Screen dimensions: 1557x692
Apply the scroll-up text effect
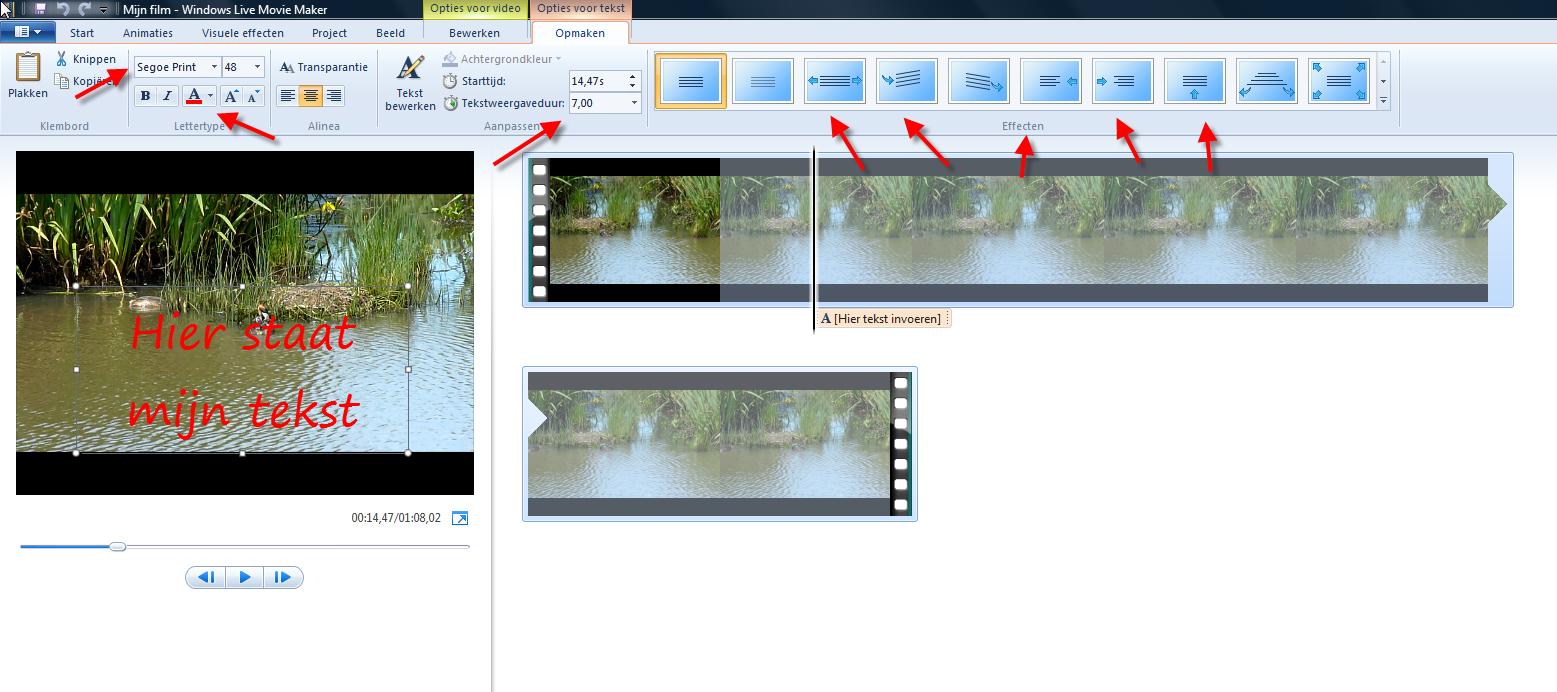(1194, 81)
